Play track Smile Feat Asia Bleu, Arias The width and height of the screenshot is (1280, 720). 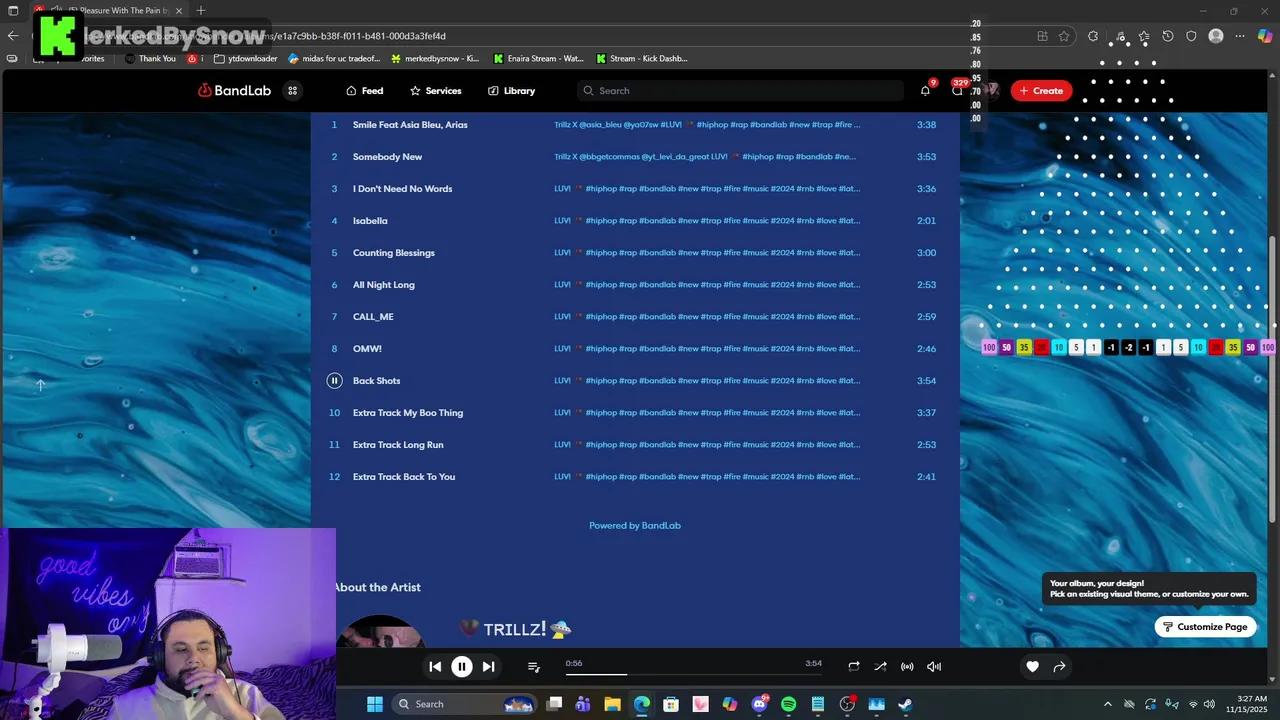click(x=410, y=125)
